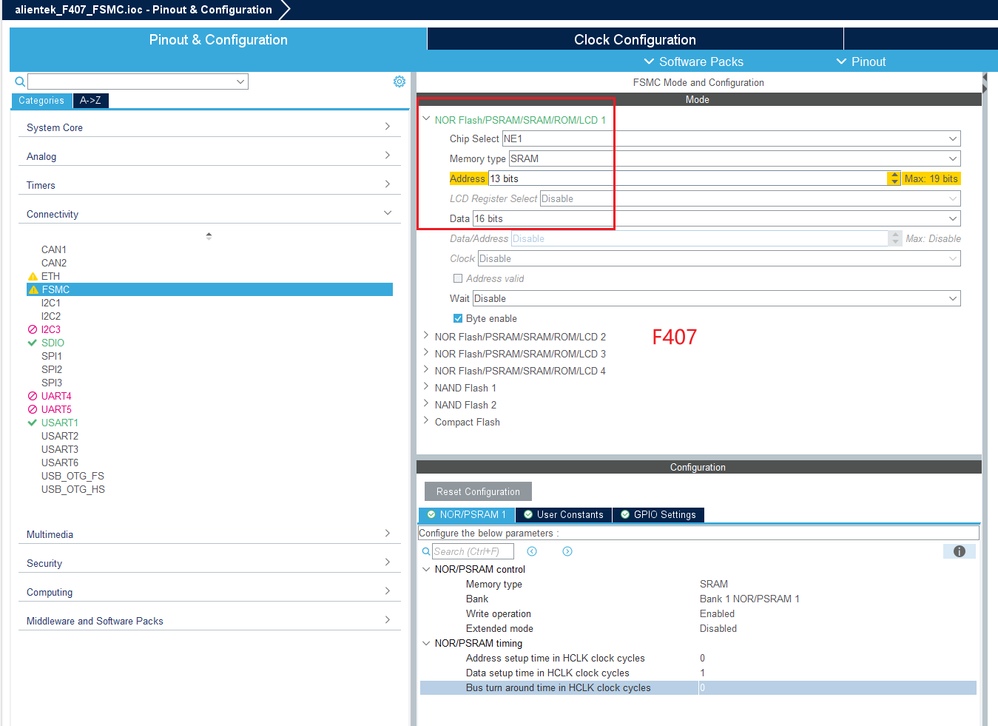This screenshot has height=726, width=998.
Task: Click the warning icon next to FSMC
Action: coord(34,290)
